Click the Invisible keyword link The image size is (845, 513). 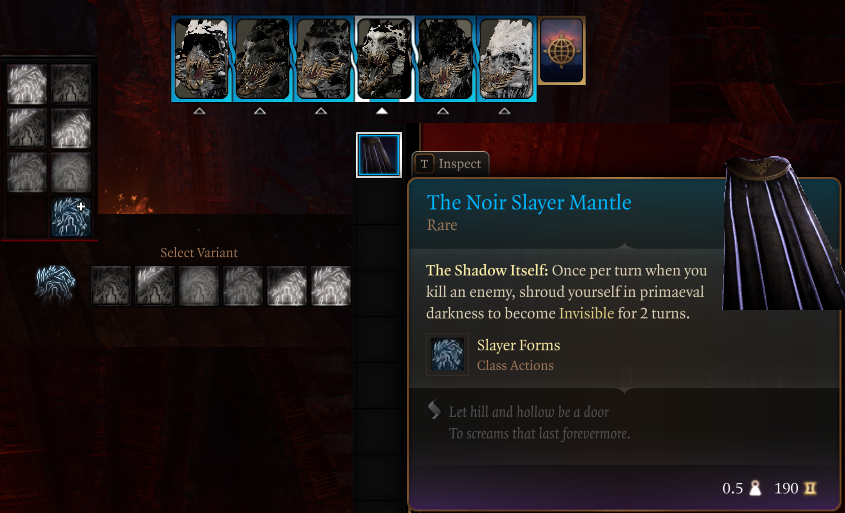[x=586, y=314]
